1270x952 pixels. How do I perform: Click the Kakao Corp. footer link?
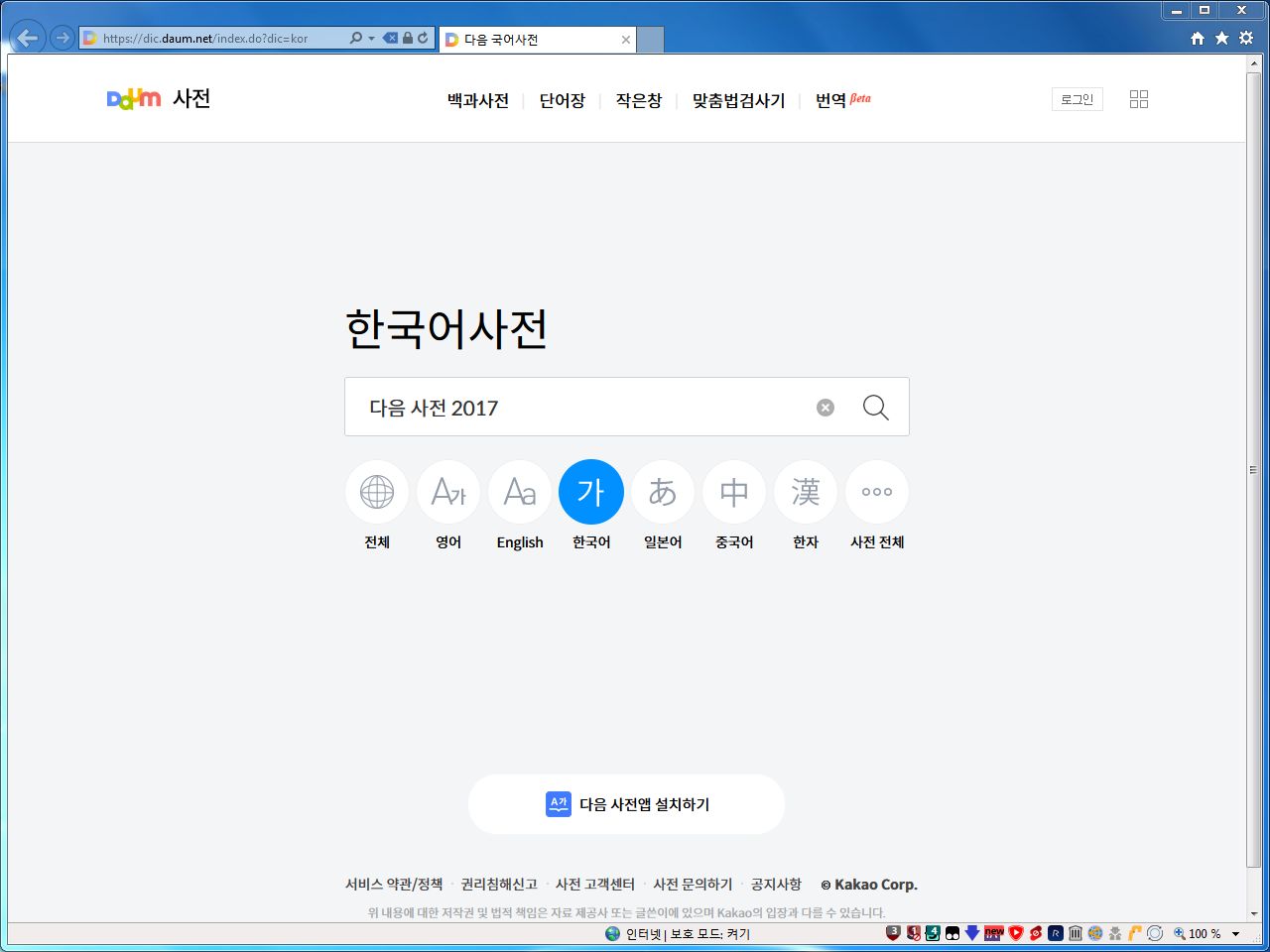[869, 885]
